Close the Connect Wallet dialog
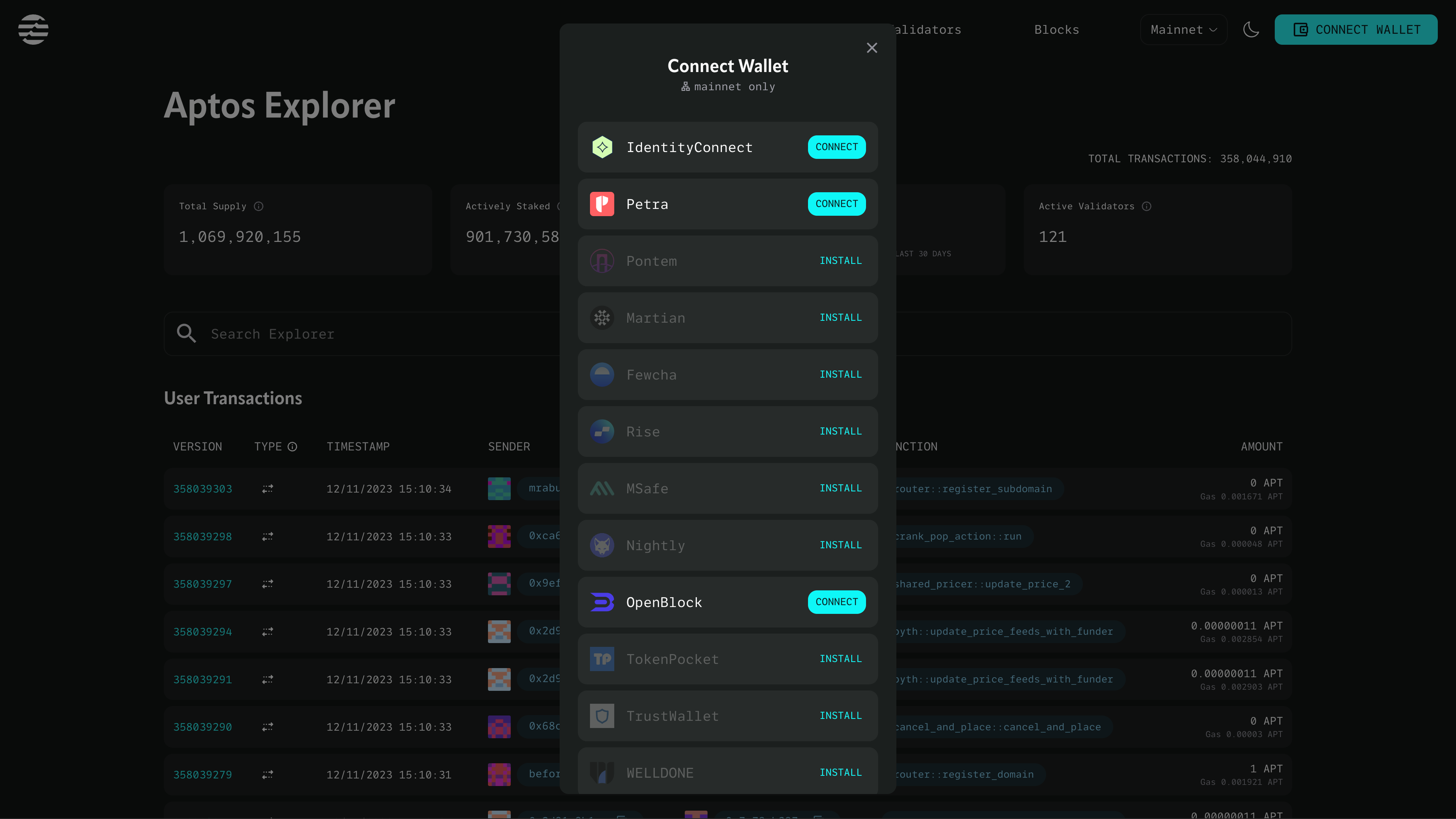Image resolution: width=1456 pixels, height=819 pixels. point(872,48)
